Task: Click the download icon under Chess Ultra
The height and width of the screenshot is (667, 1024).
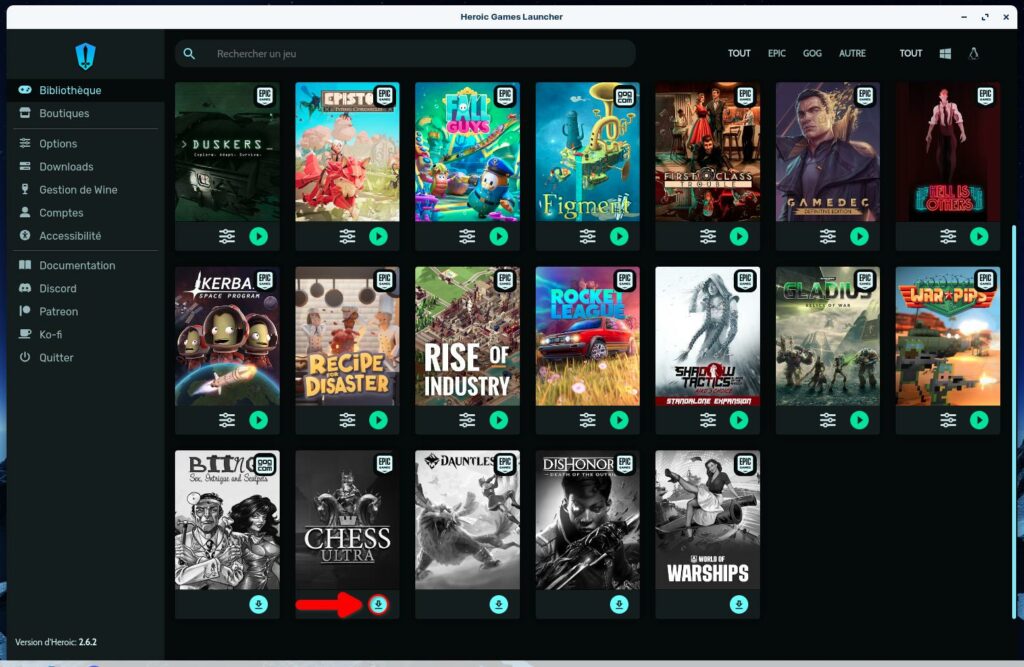Action: point(378,604)
